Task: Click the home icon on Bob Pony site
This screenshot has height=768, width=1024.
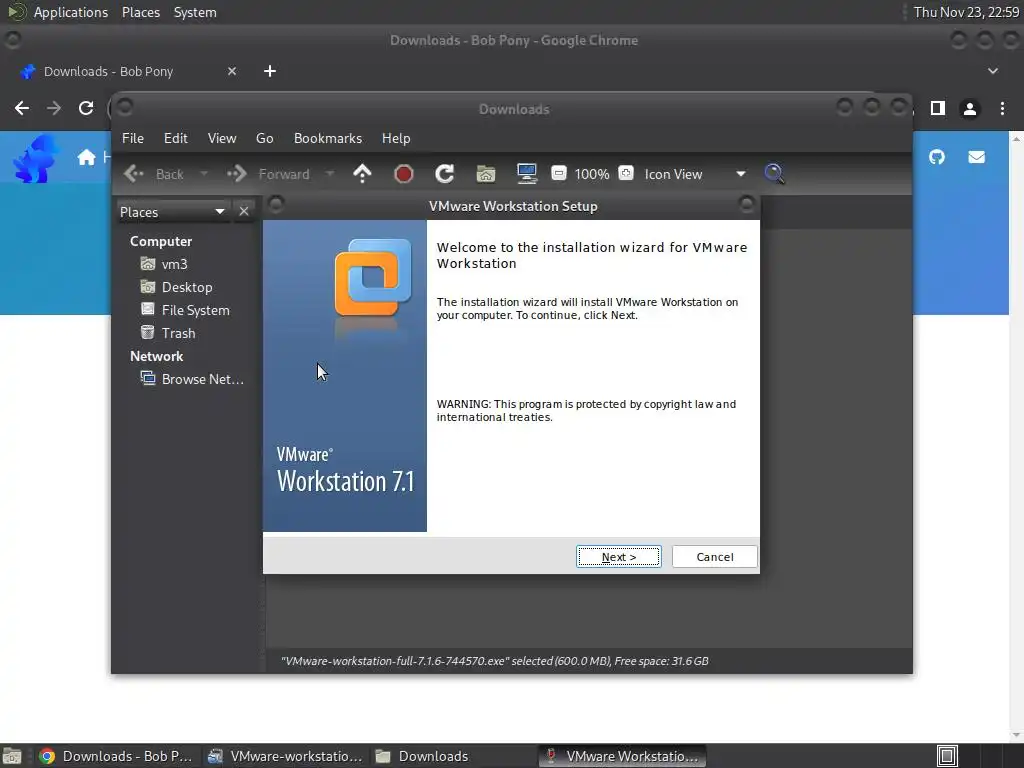Action: tap(86, 157)
